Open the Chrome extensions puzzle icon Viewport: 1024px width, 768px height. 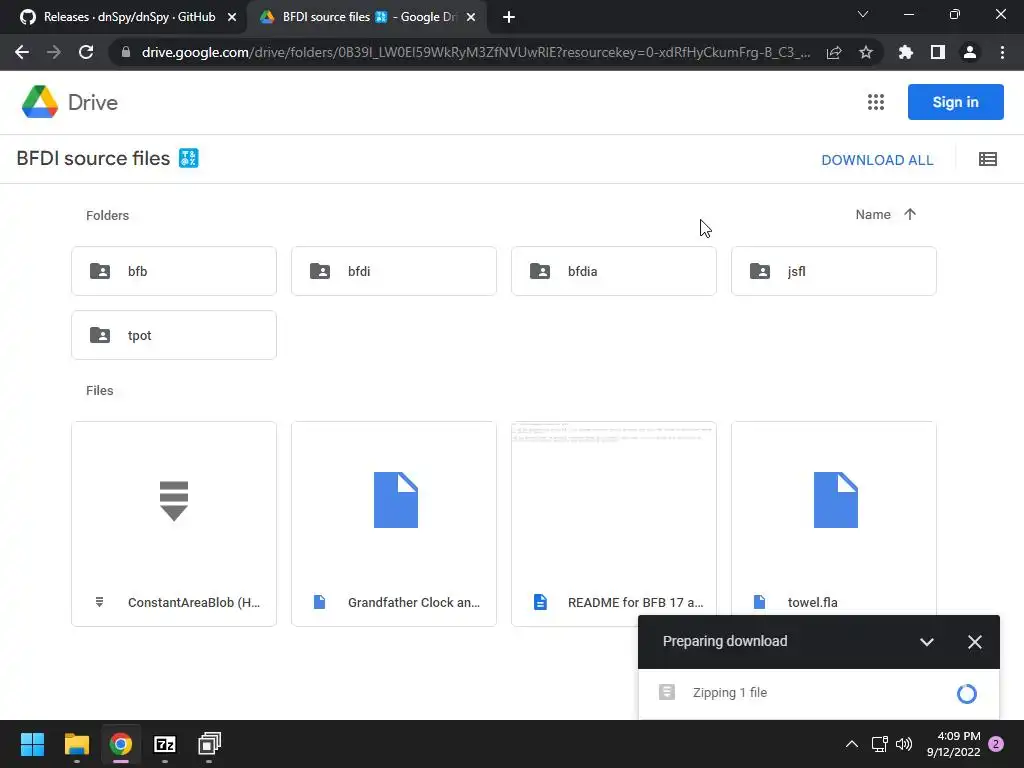(906, 52)
